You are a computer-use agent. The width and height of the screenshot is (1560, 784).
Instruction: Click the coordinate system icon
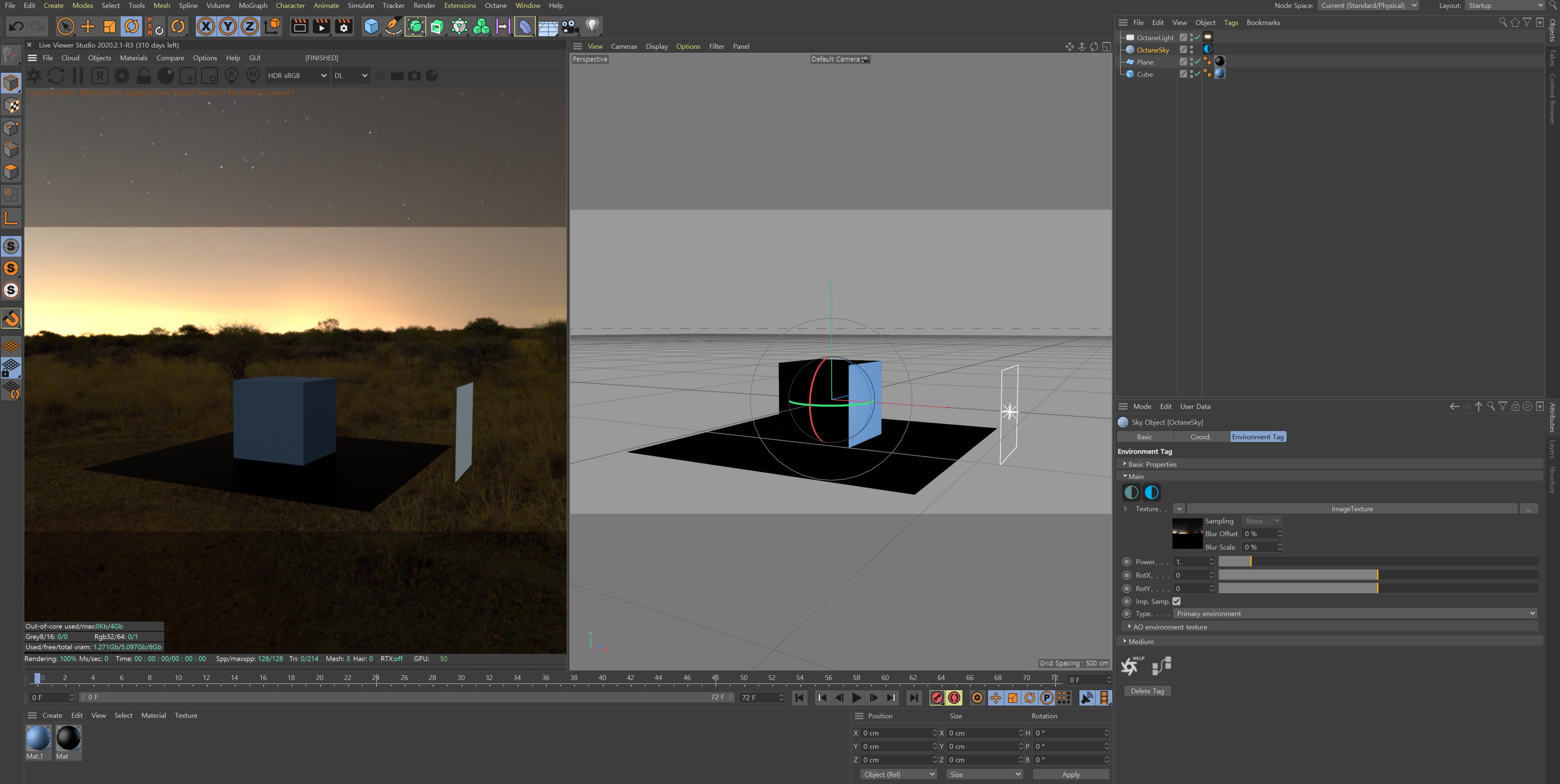tap(273, 27)
